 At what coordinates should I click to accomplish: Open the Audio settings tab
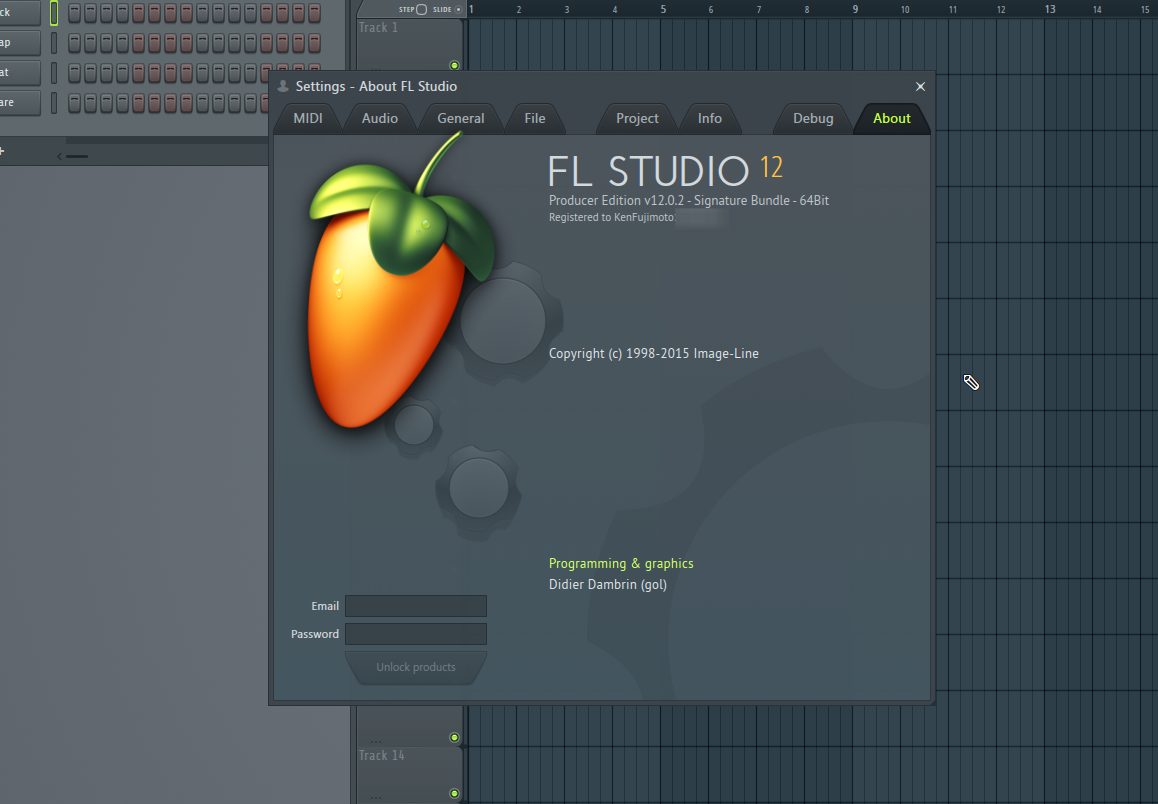tap(379, 118)
